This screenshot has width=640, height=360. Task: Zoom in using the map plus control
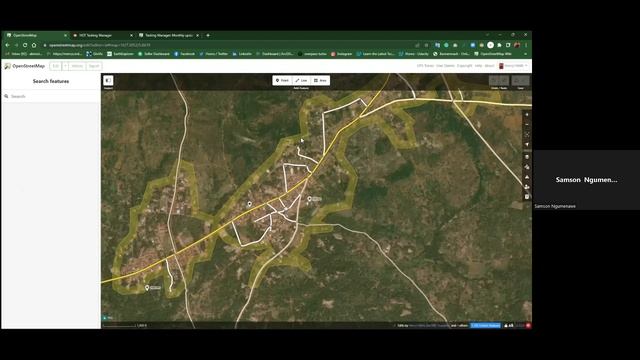pyautogui.click(x=527, y=115)
